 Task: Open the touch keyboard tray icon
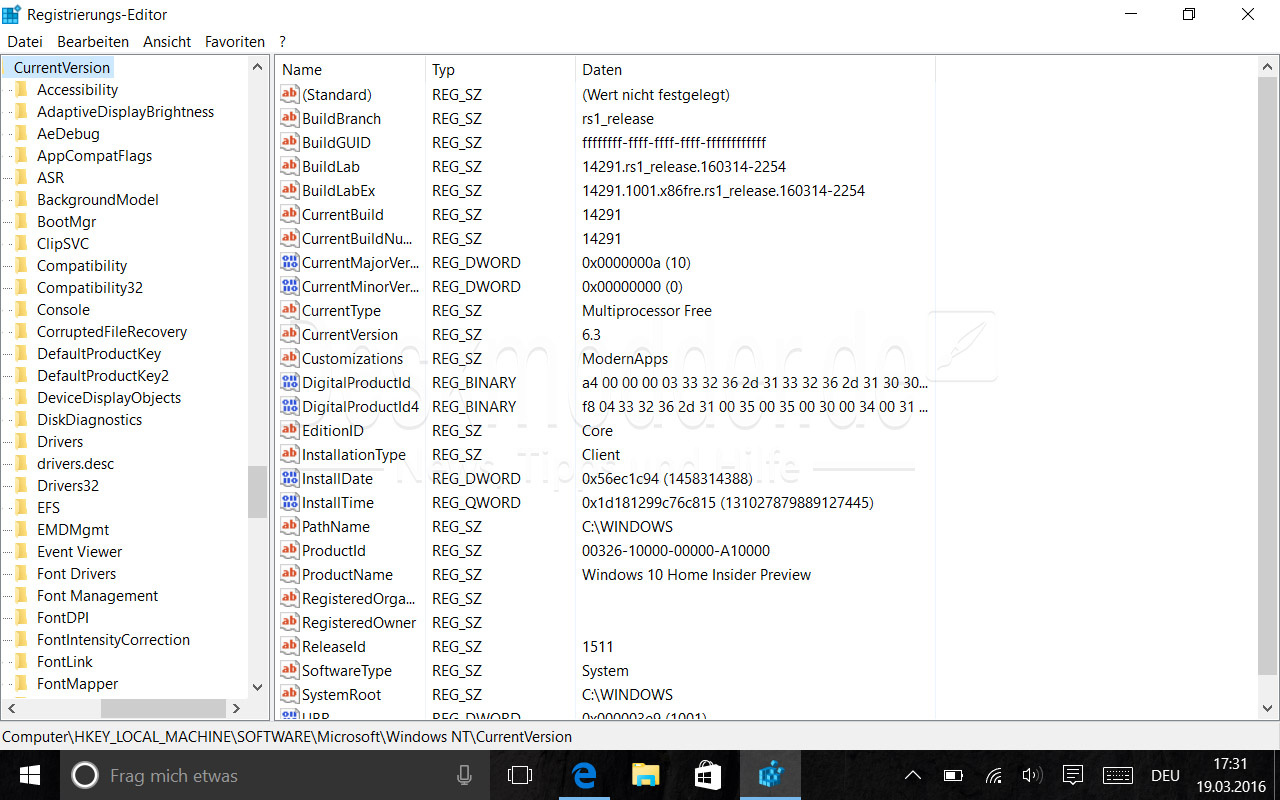click(1118, 775)
